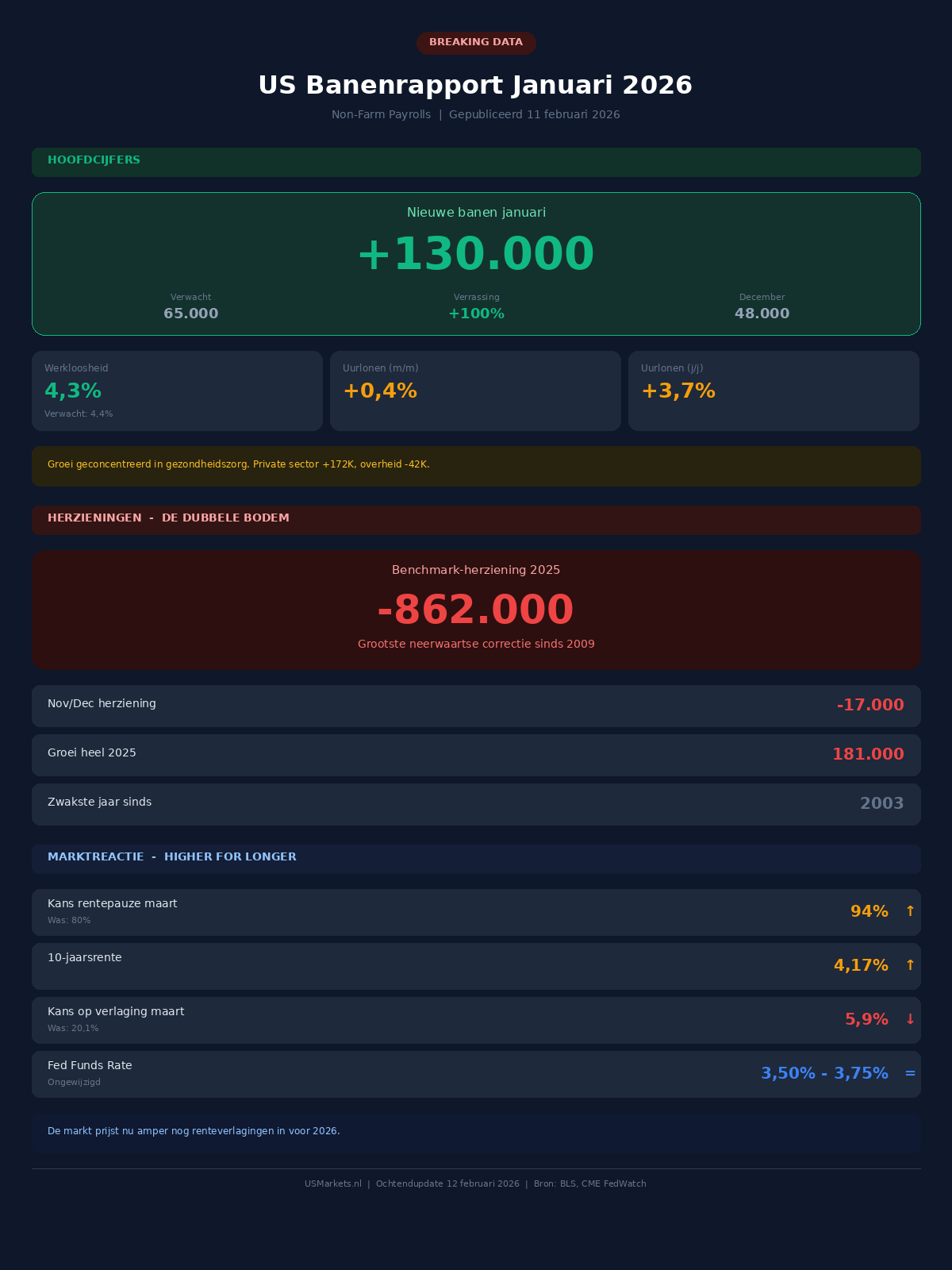Click the down arrow beside 5,9%

[910, 1019]
